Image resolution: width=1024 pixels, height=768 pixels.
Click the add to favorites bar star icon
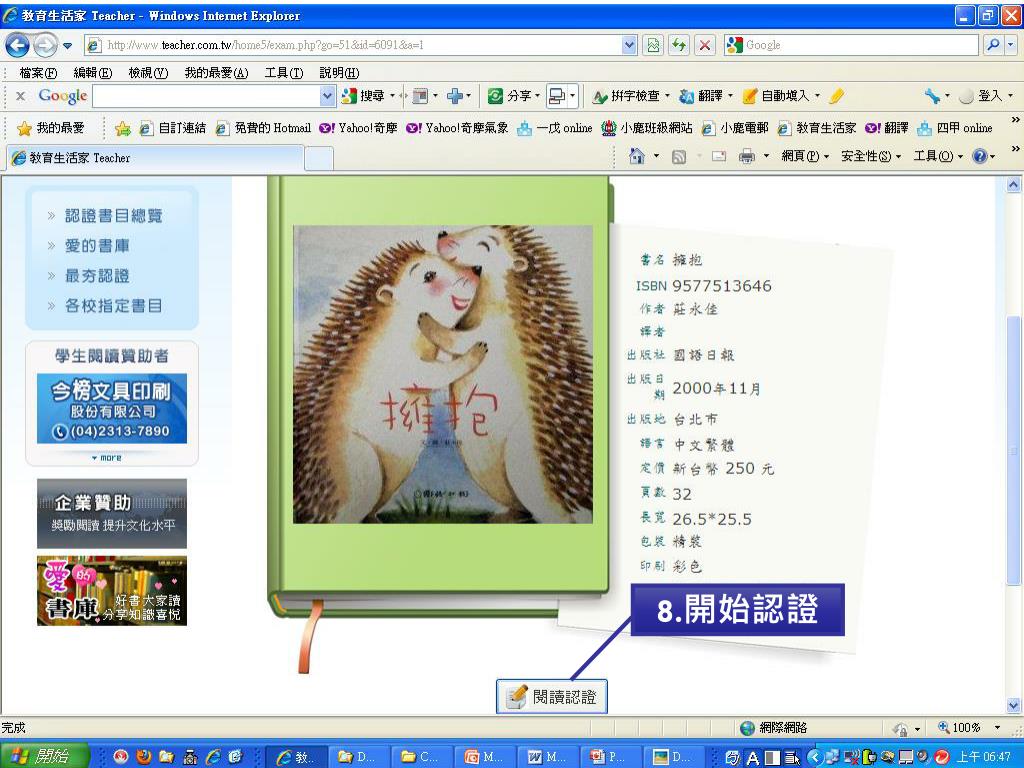coord(123,129)
